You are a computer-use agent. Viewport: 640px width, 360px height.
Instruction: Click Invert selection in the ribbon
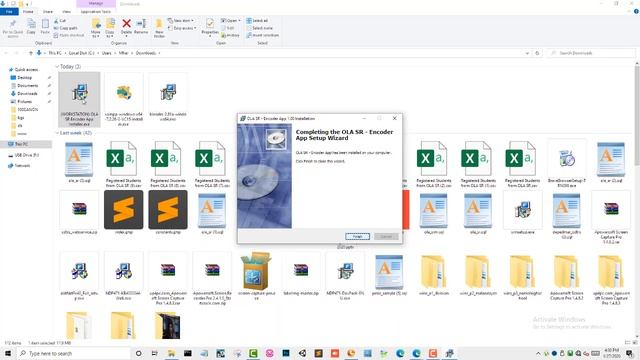click(262, 35)
